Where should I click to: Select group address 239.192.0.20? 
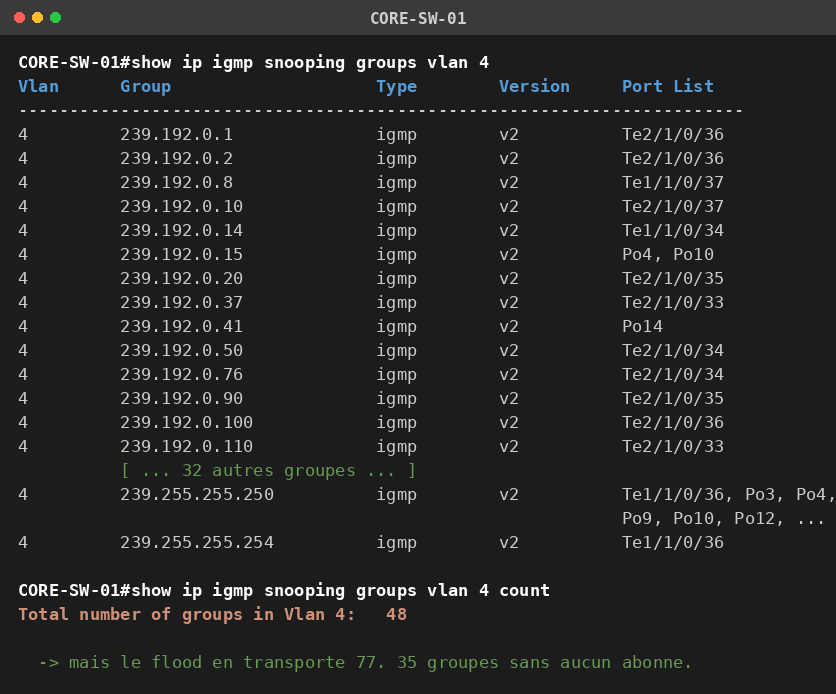[181, 278]
